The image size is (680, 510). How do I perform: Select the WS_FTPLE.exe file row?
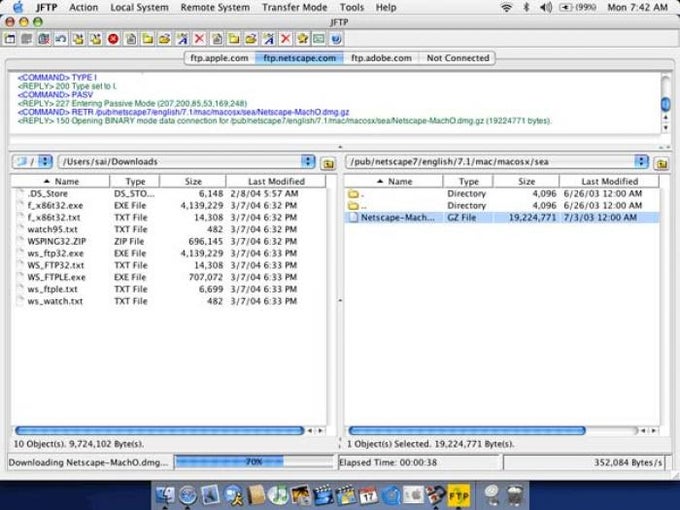(x=168, y=277)
